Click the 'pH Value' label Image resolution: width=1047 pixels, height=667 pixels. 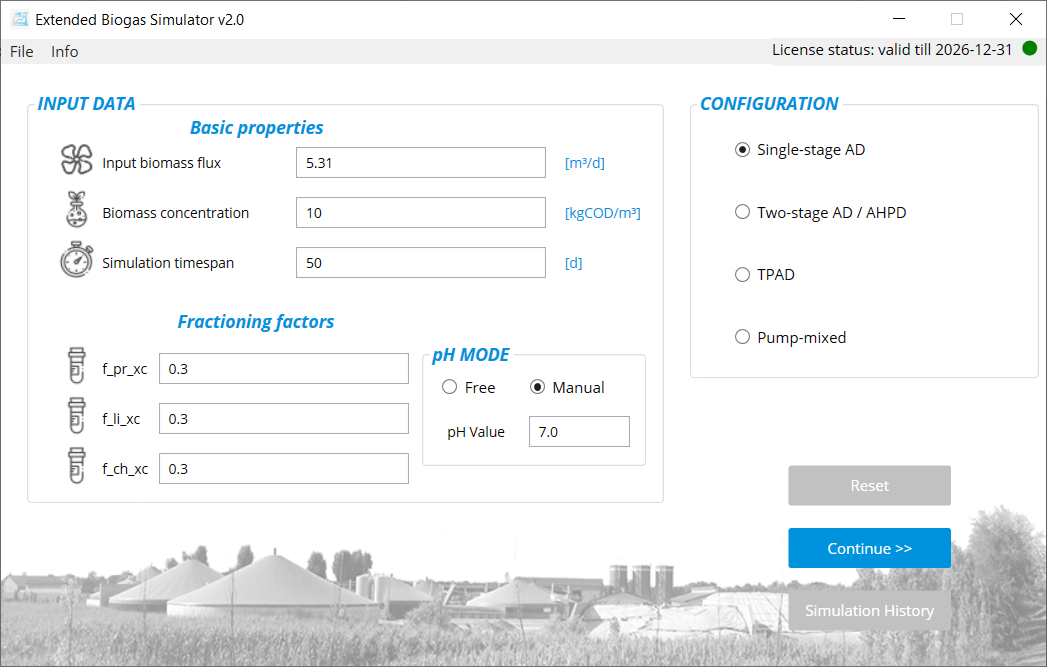point(475,432)
